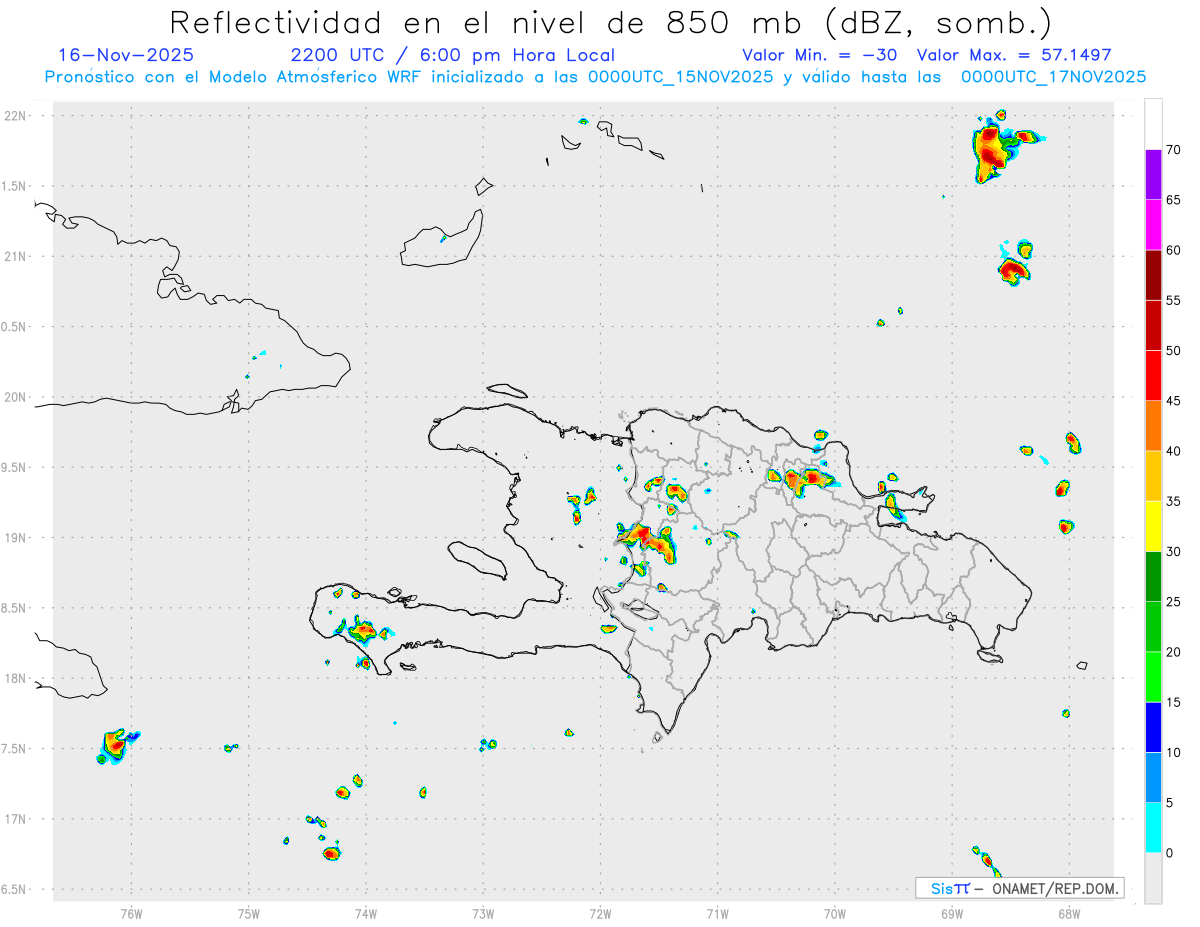Click the '22N' latitude label
This screenshot has height=927, width=1200.
coord(17,116)
